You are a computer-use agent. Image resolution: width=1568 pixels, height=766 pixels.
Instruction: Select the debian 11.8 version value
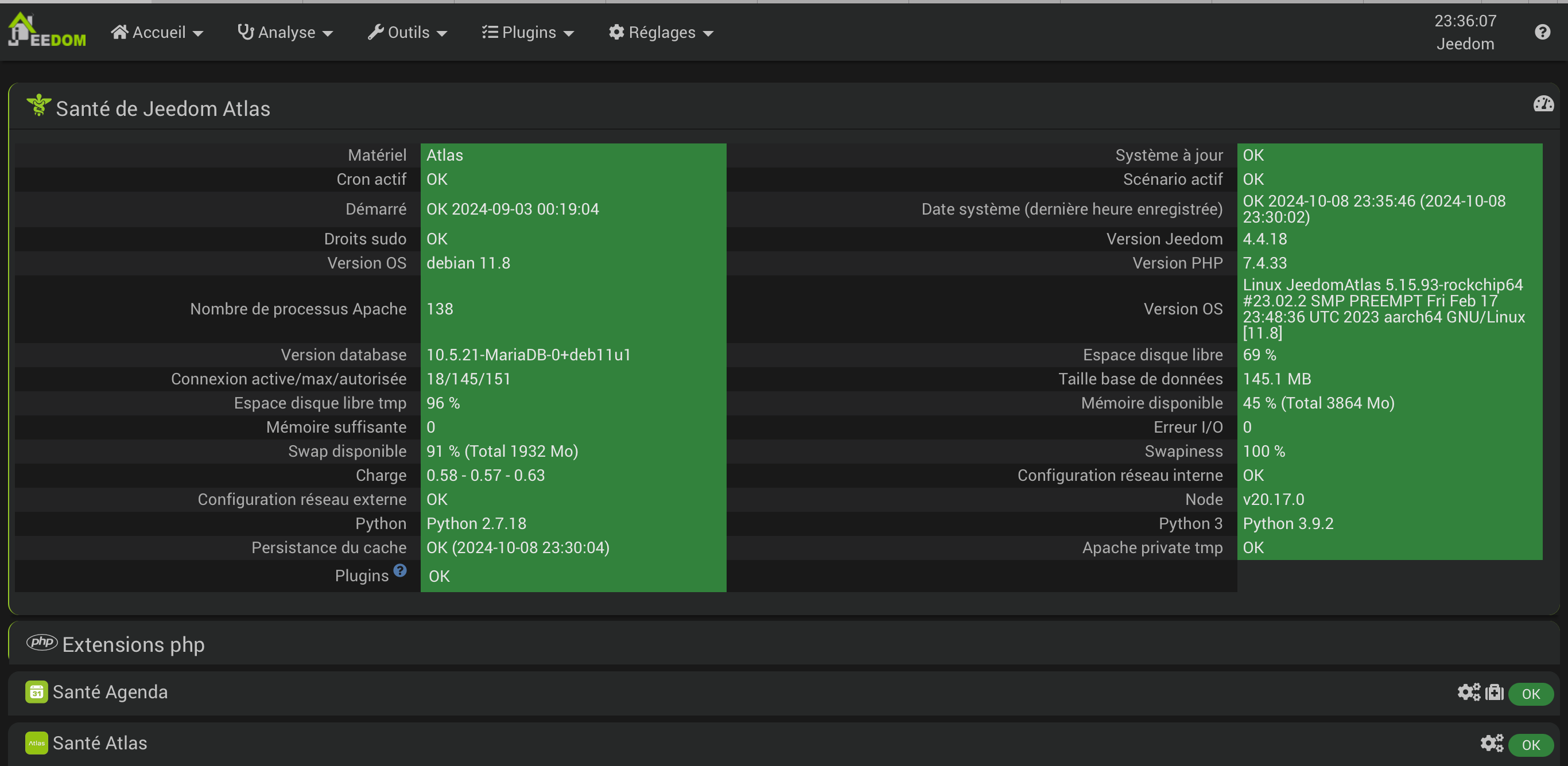coord(468,263)
